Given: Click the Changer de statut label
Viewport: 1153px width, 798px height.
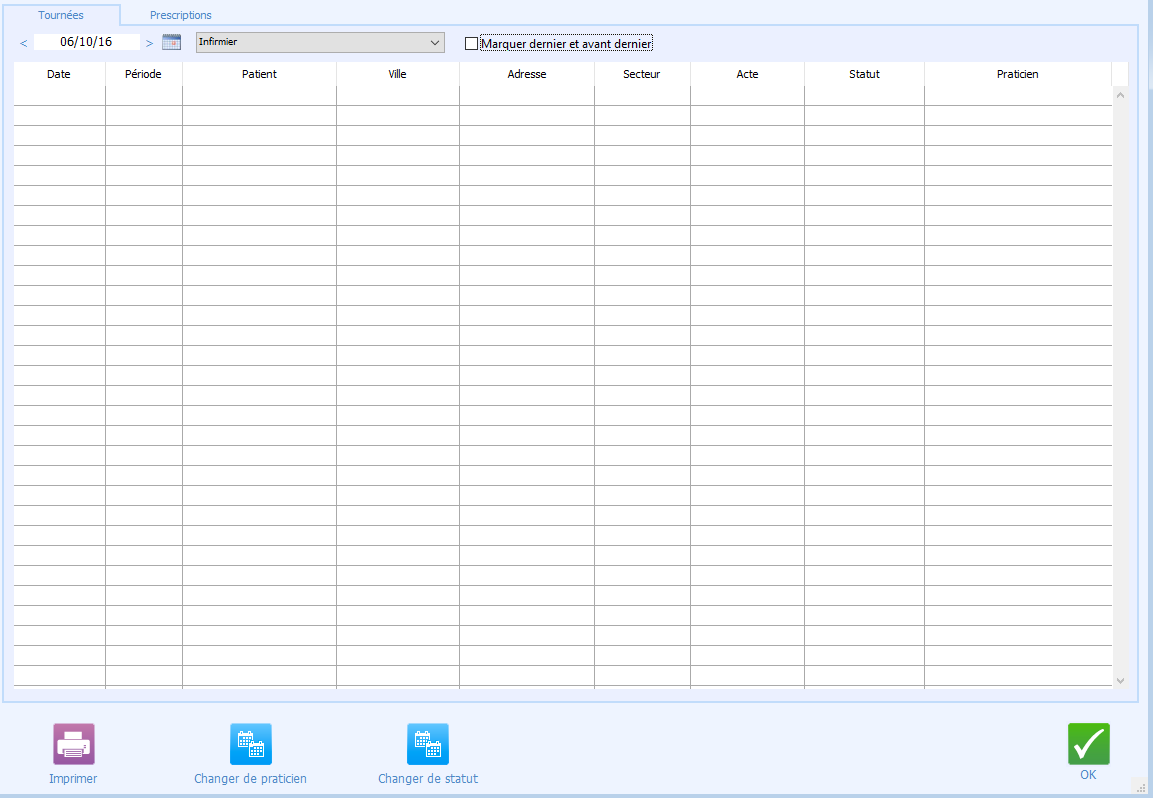Looking at the screenshot, I should coord(428,778).
